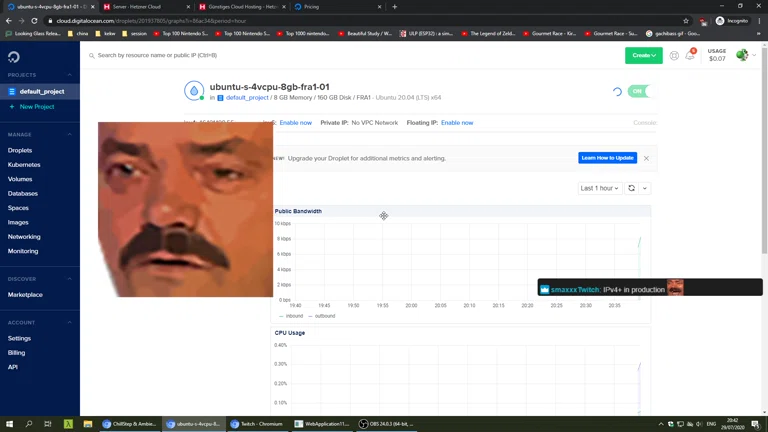Open Volumes in the sidebar
This screenshot has width=768, height=432.
[20, 179]
